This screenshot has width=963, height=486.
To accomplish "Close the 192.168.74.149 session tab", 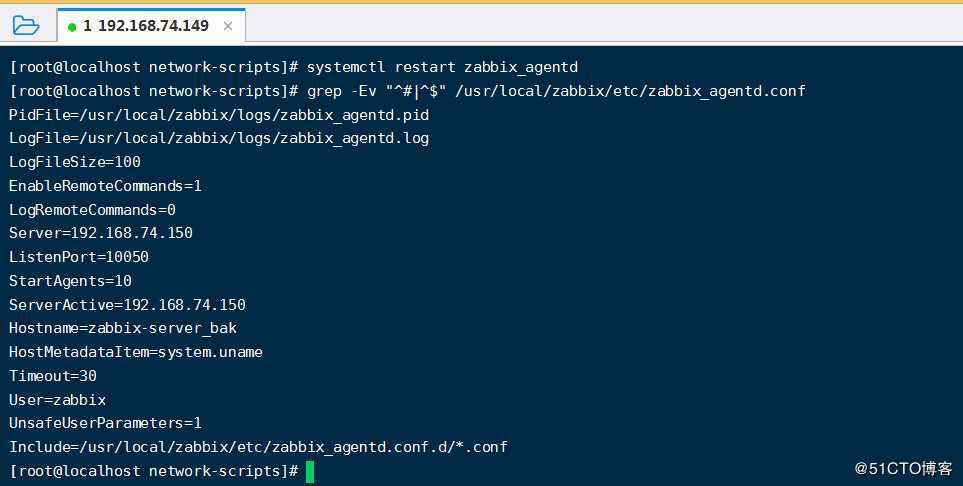I will (229, 26).
